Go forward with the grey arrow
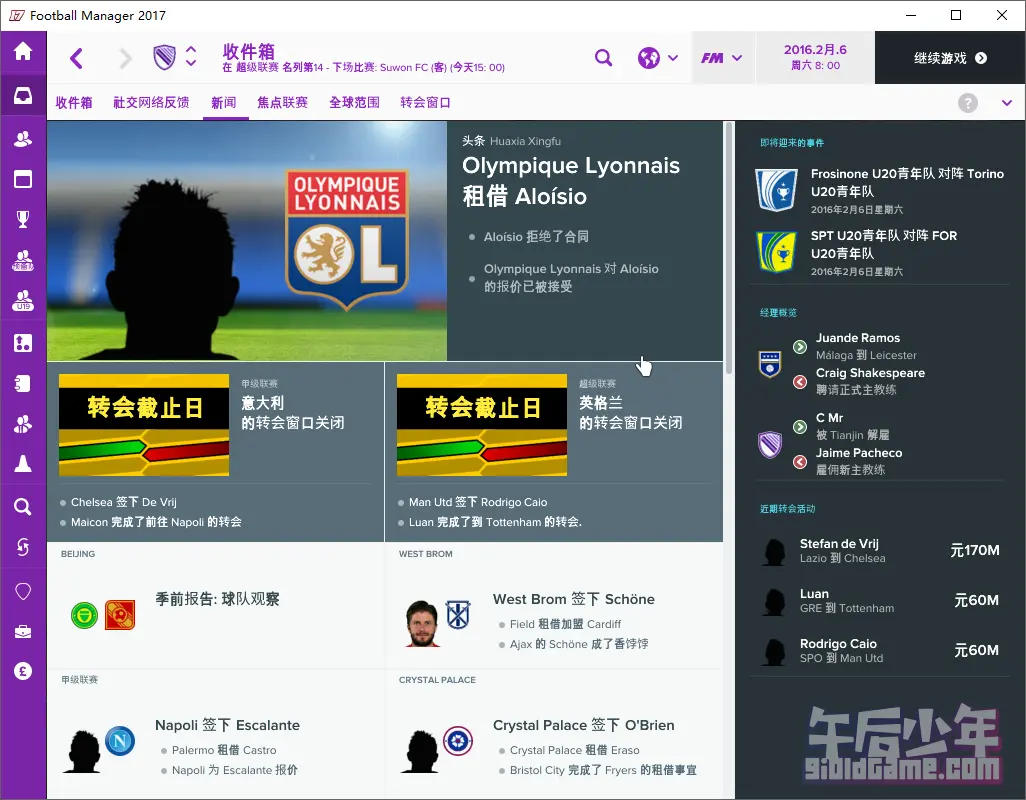 pyautogui.click(x=124, y=58)
